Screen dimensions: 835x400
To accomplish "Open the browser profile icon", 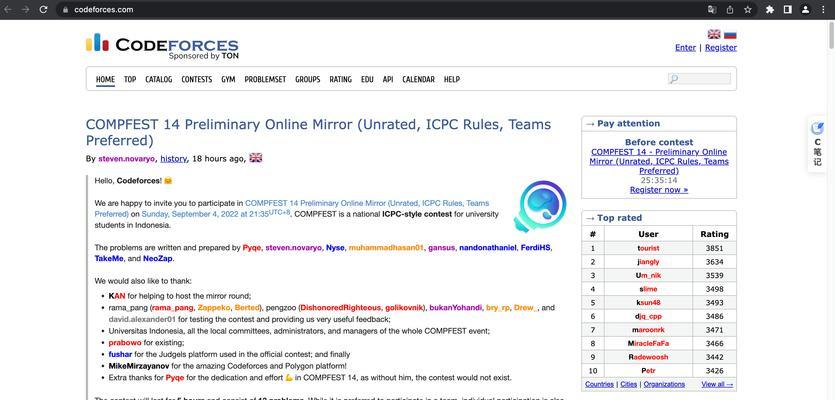I will (806, 10).
